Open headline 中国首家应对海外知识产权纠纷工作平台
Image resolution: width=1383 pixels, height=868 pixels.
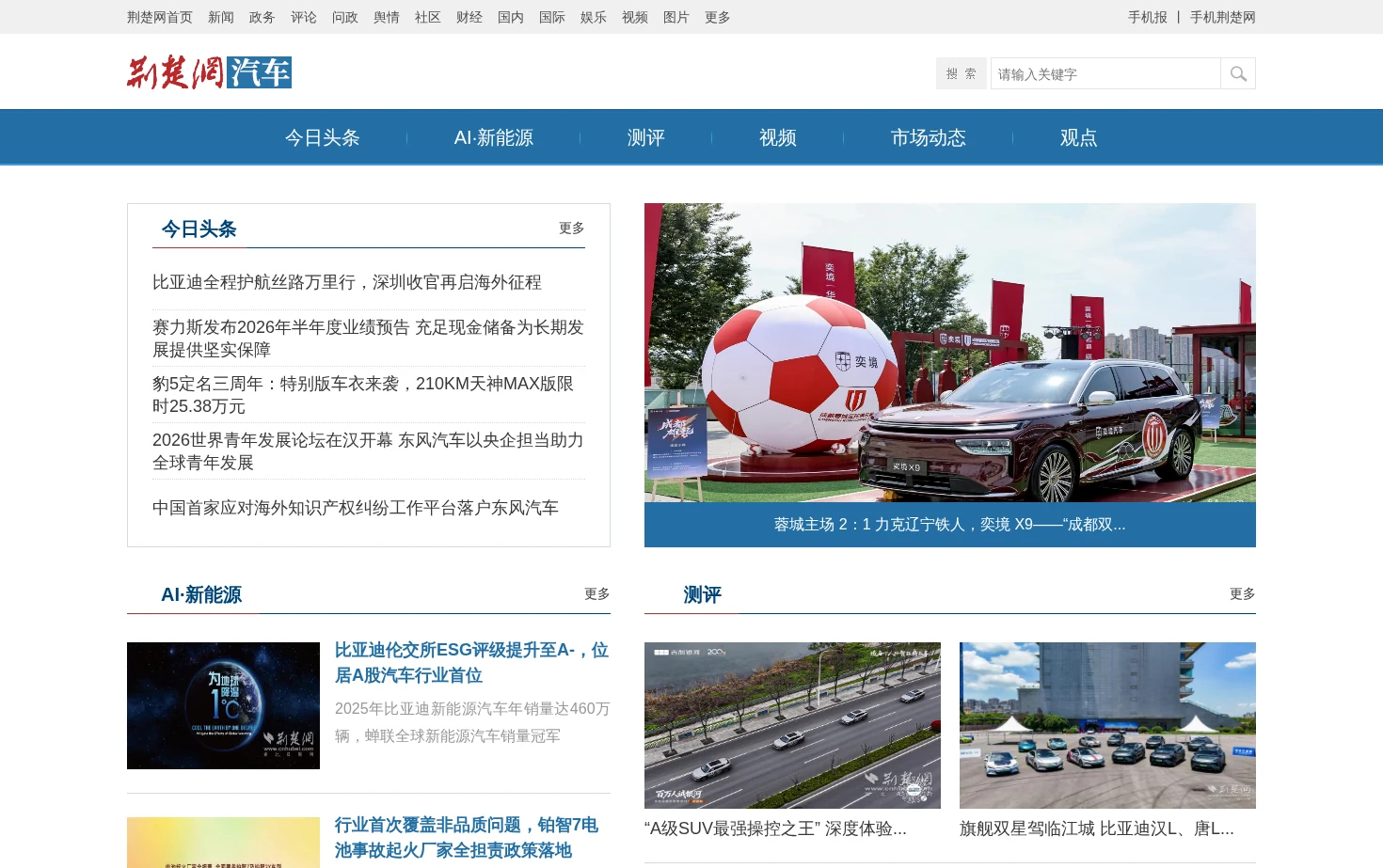[x=356, y=508]
